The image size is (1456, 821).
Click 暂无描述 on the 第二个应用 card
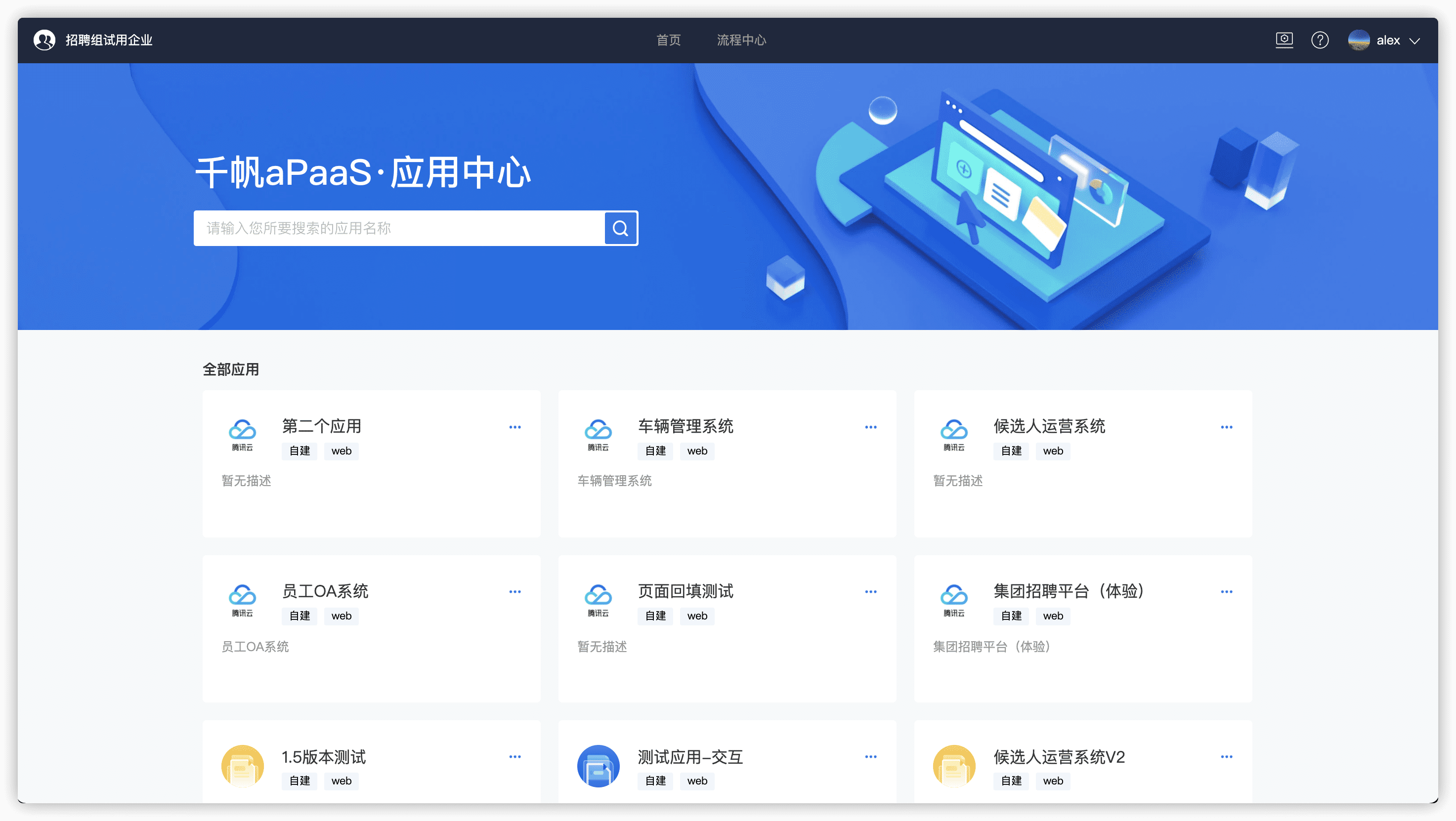point(247,481)
